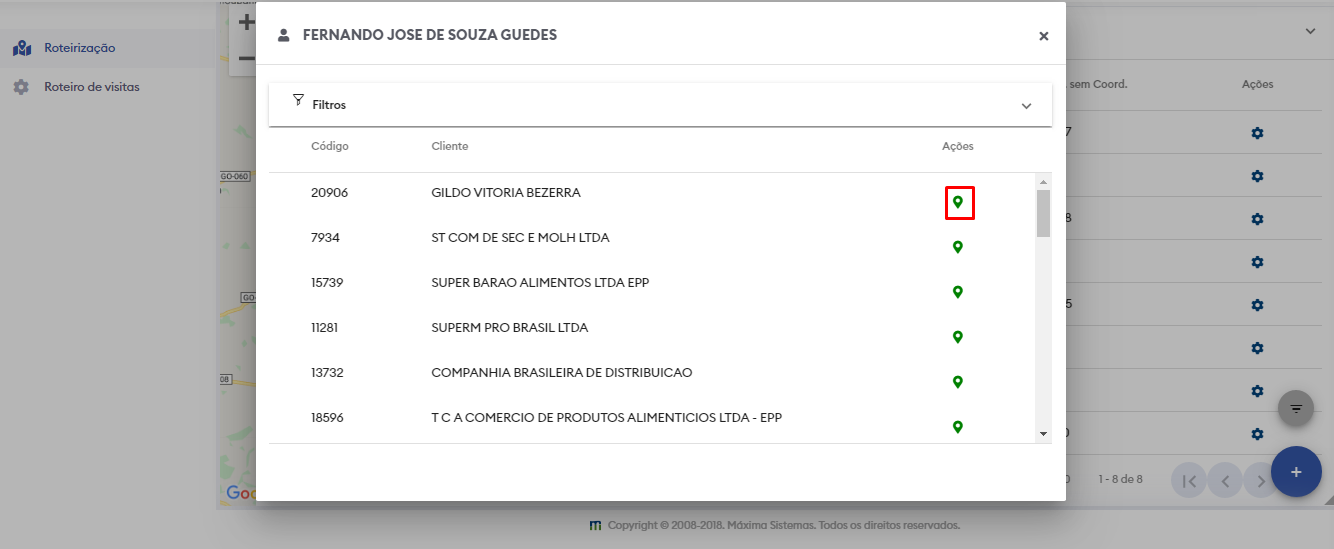Select client name ST COM DE SEC E MOLH LTDA
Viewport: 1334px width, 549px height.
(x=520, y=237)
